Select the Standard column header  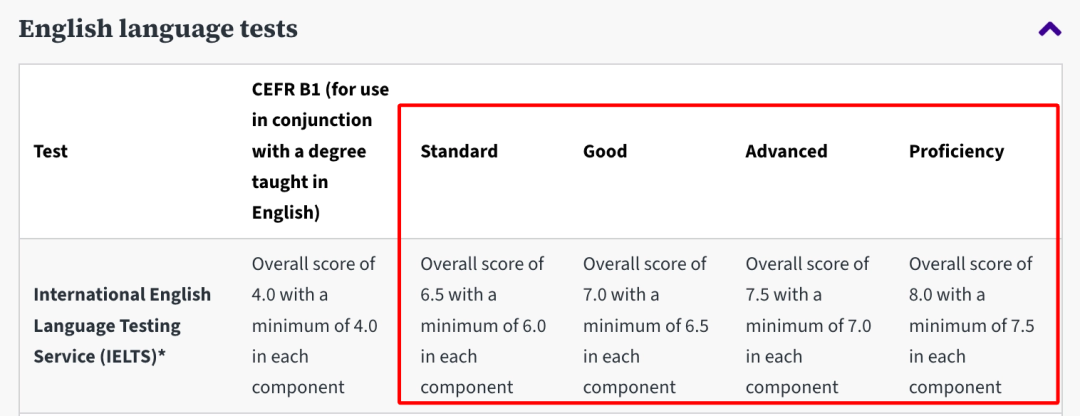coord(459,152)
